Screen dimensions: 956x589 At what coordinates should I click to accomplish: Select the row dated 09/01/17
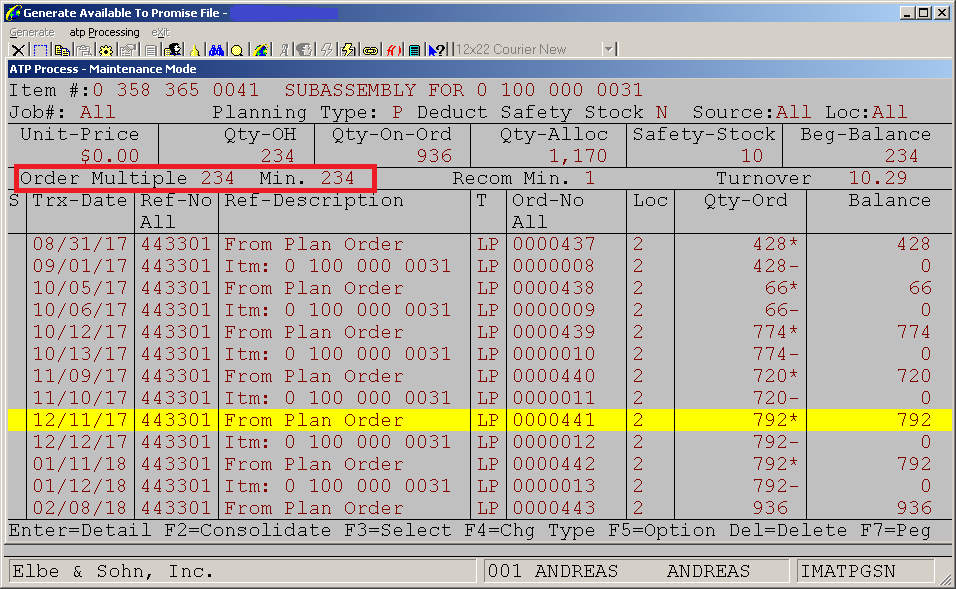point(480,266)
